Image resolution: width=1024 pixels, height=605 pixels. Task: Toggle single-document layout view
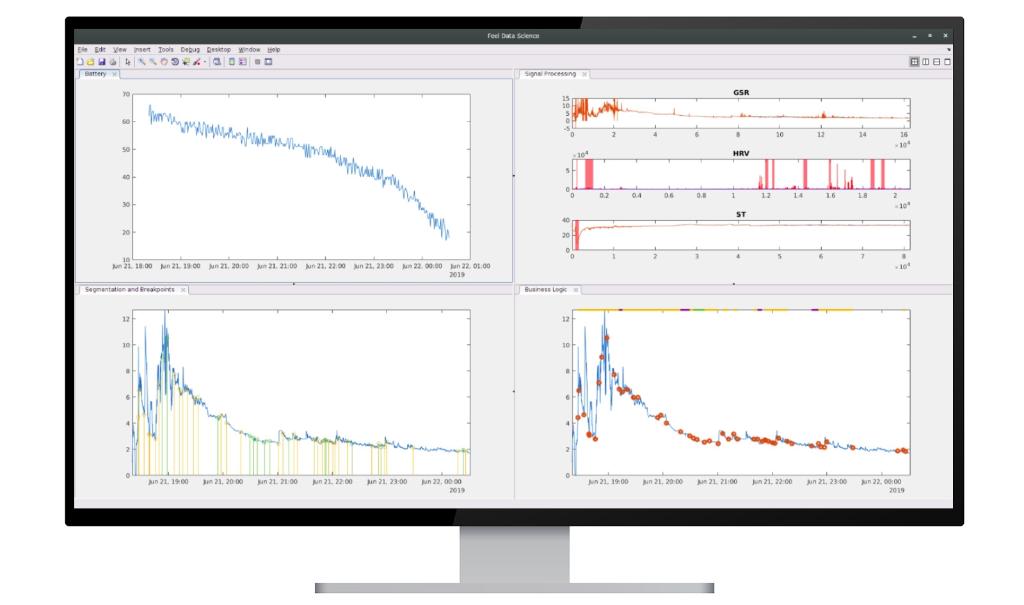point(947,62)
